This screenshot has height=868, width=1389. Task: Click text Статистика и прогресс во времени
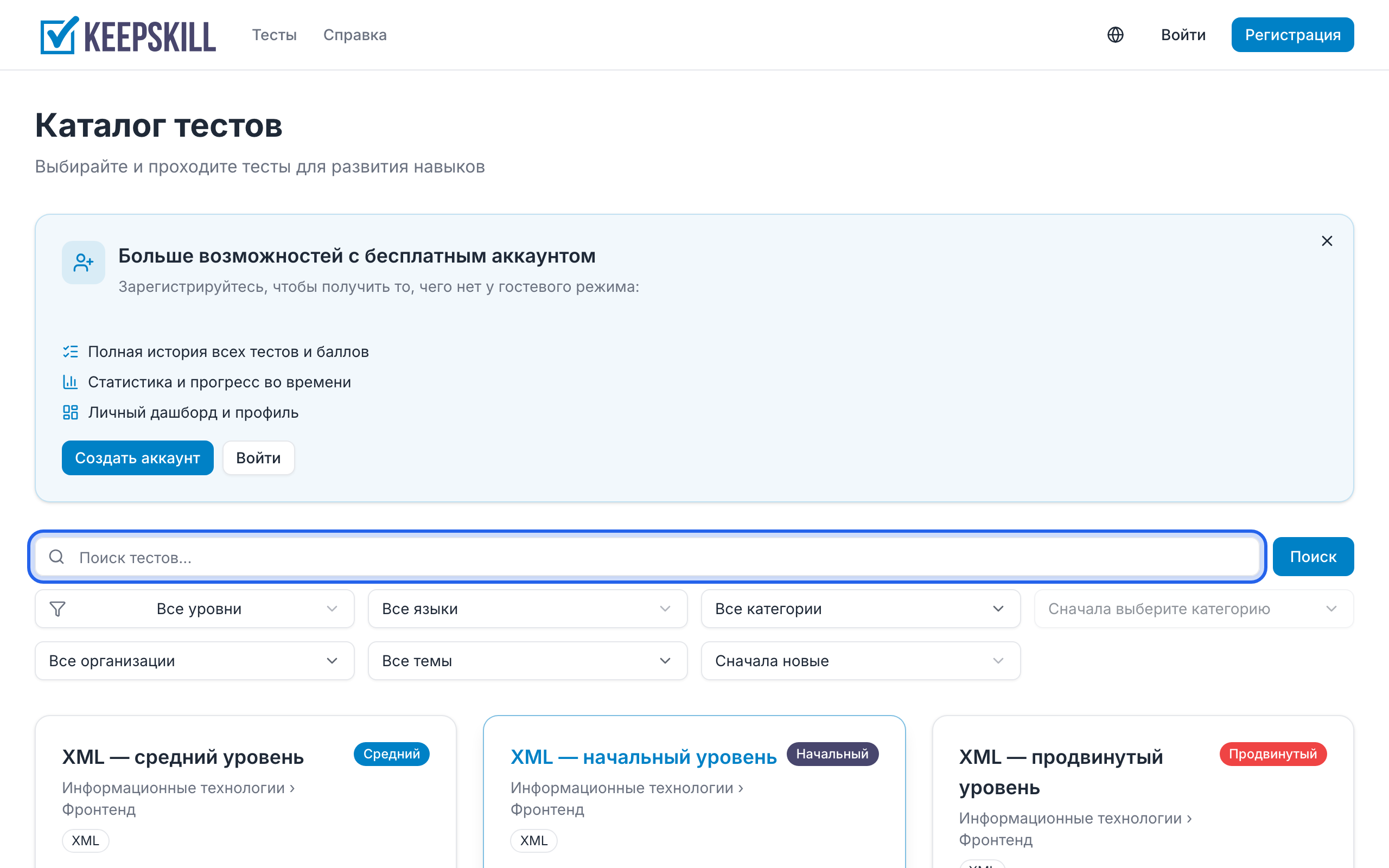pyautogui.click(x=219, y=382)
